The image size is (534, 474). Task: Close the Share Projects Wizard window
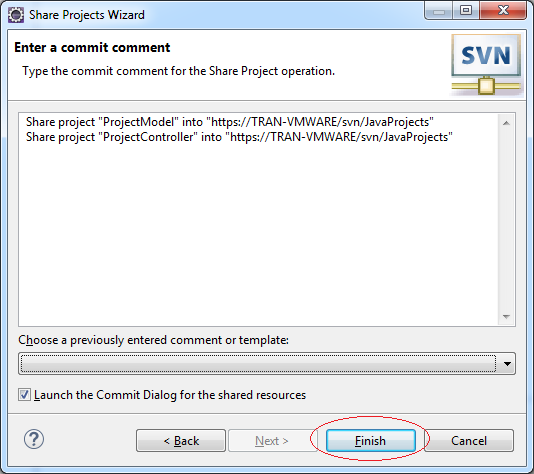[x=503, y=11]
